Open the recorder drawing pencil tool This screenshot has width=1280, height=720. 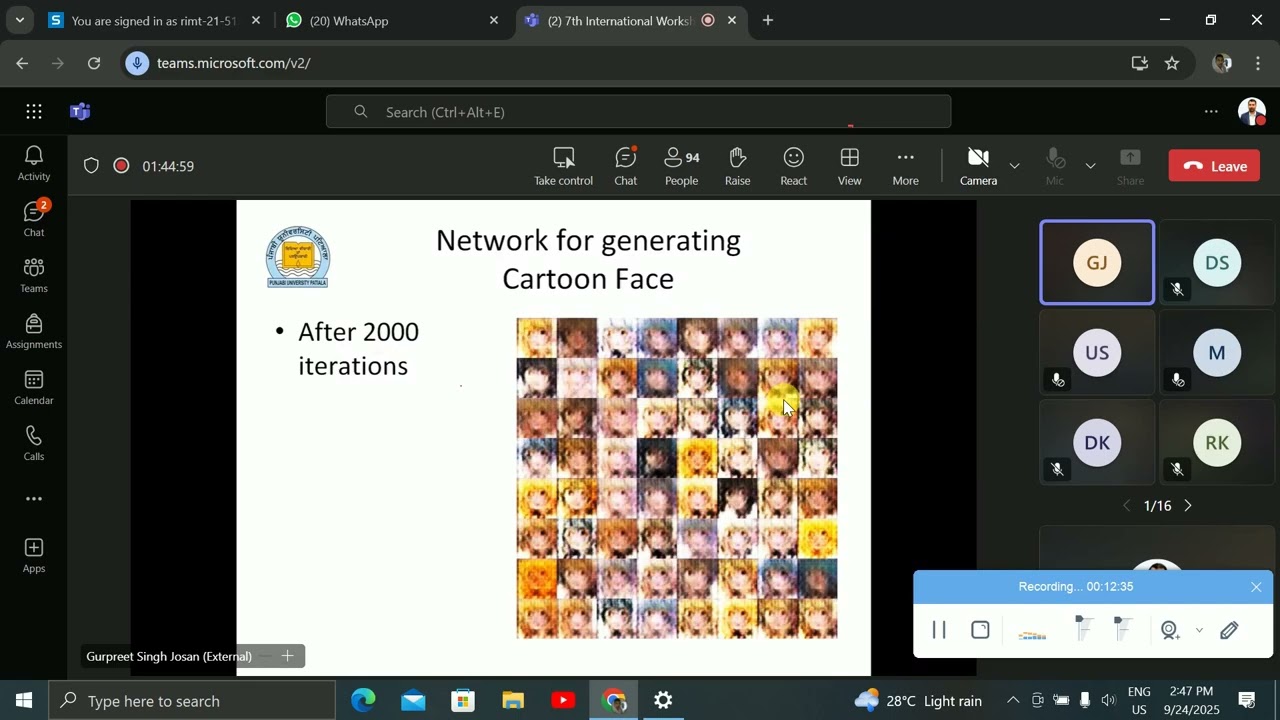[1229, 630]
